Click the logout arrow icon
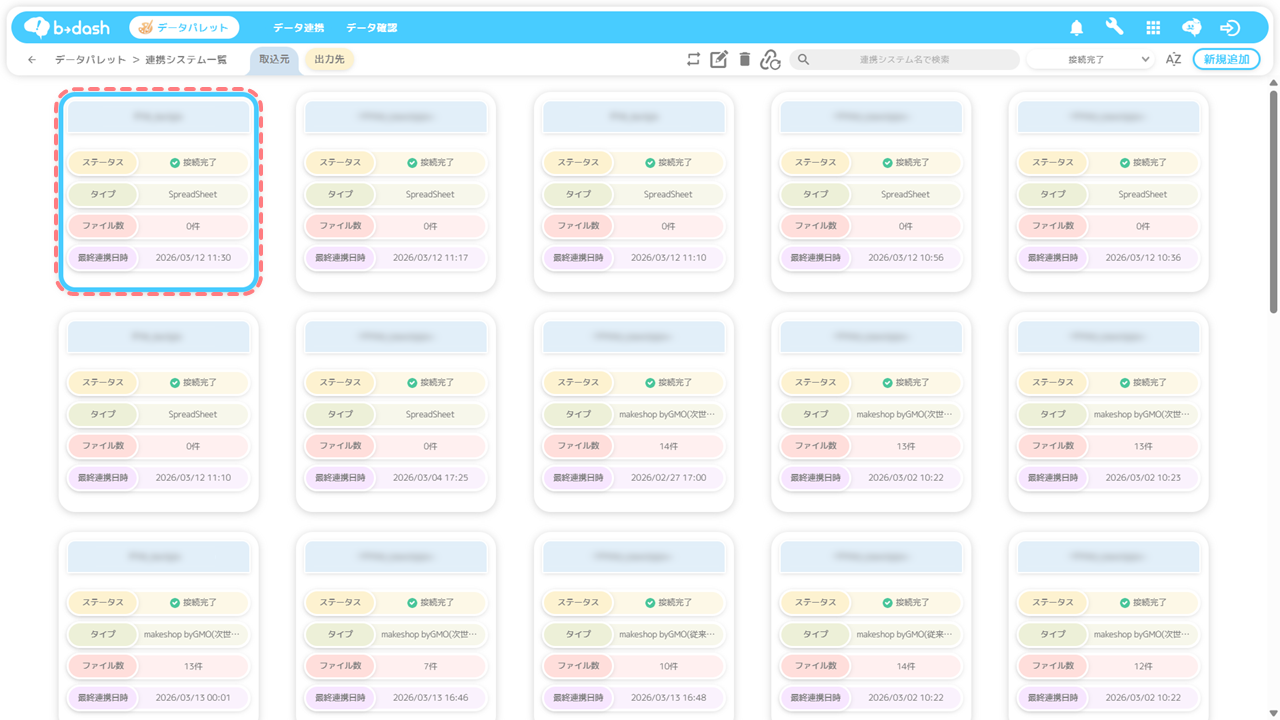 pyautogui.click(x=1230, y=28)
